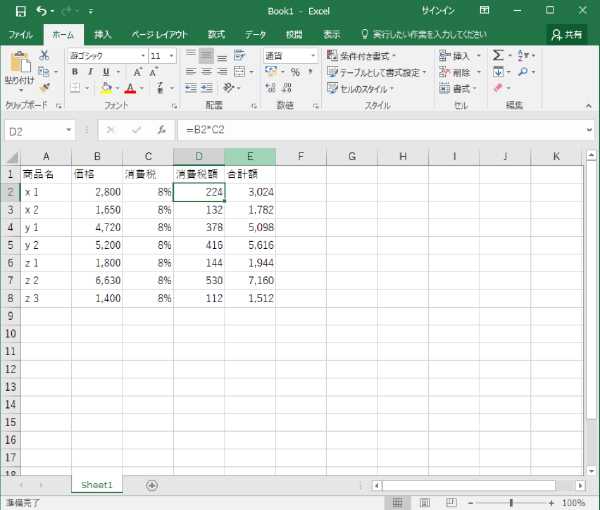The width and height of the screenshot is (600, 510).
Task: Select cell E2 containing 3,024
Action: coord(250,191)
